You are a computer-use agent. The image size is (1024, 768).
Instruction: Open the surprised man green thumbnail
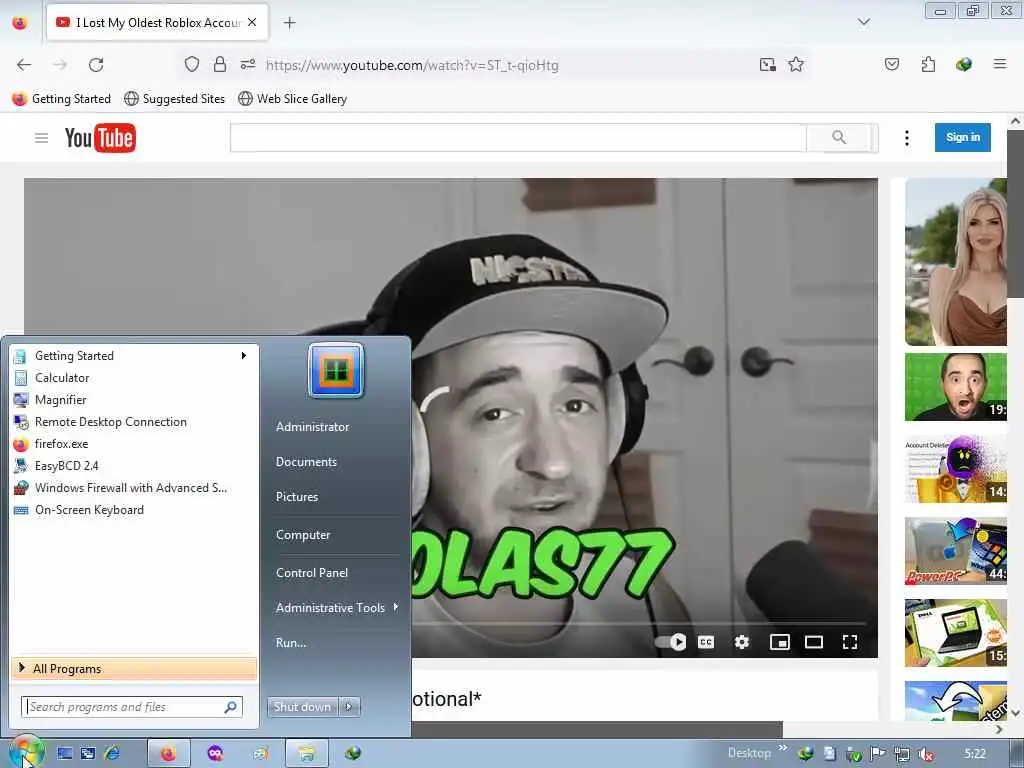click(x=955, y=387)
